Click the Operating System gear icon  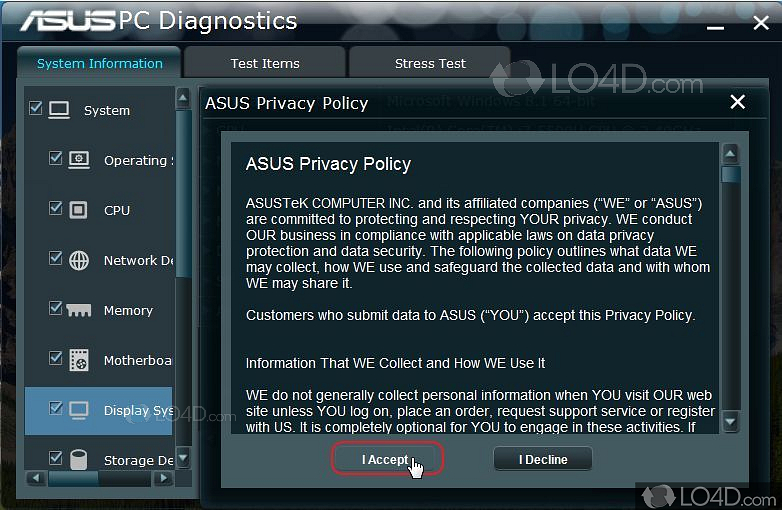[79, 160]
